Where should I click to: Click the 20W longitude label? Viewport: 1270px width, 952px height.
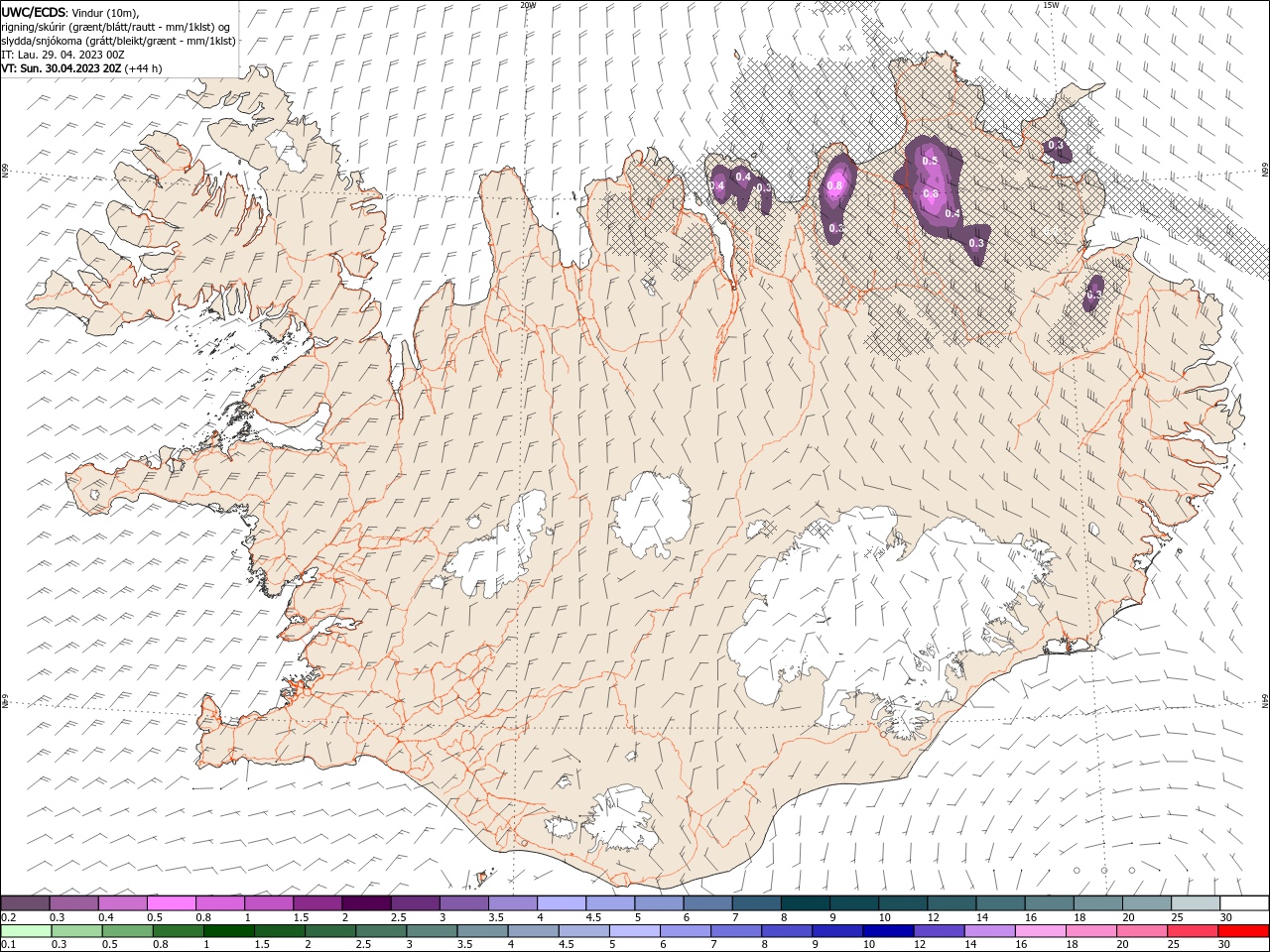[528, 5]
